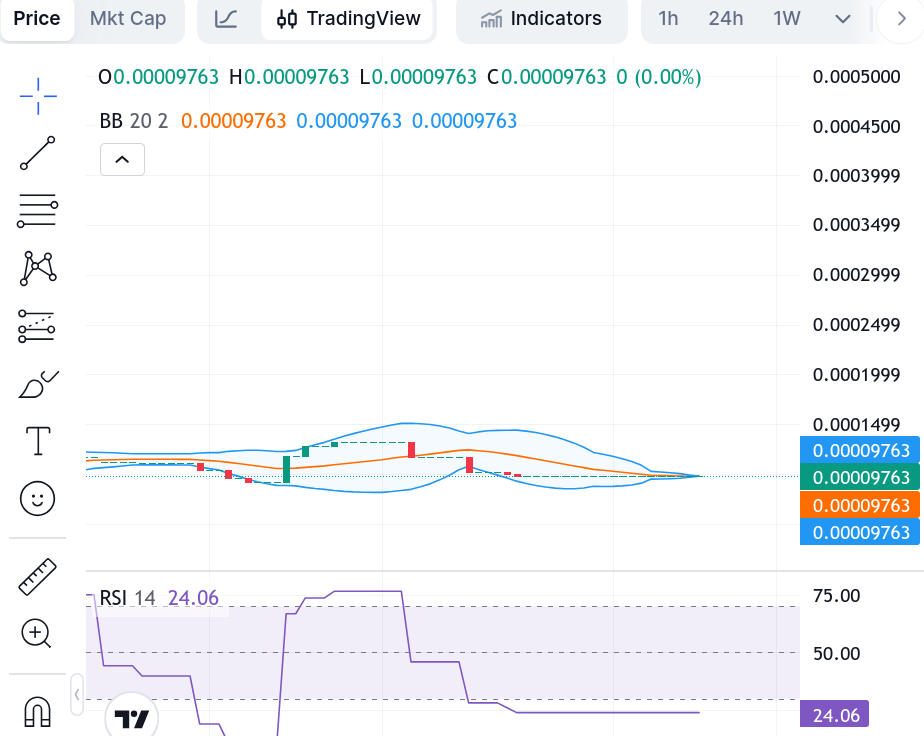Click the tall green candlestick on chart
This screenshot has width=924, height=736.
click(x=286, y=469)
